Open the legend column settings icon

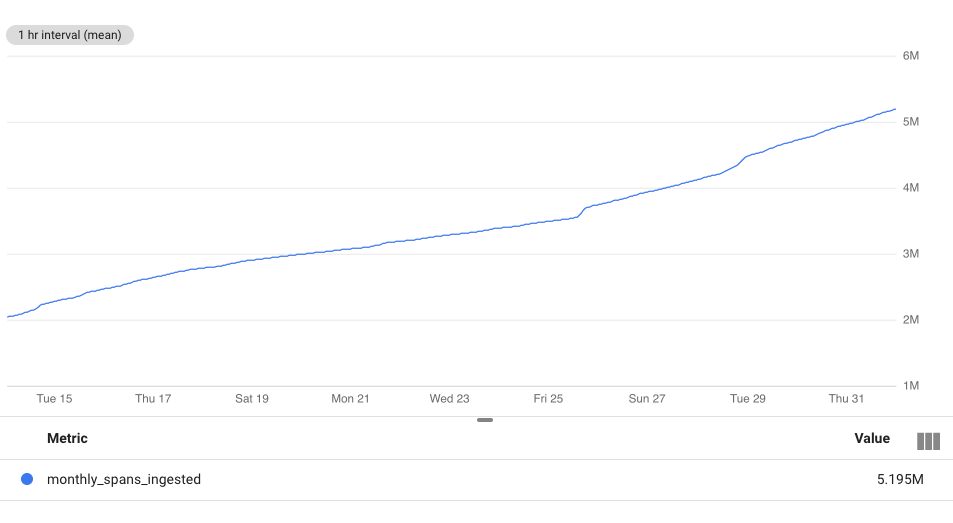pos(928,441)
